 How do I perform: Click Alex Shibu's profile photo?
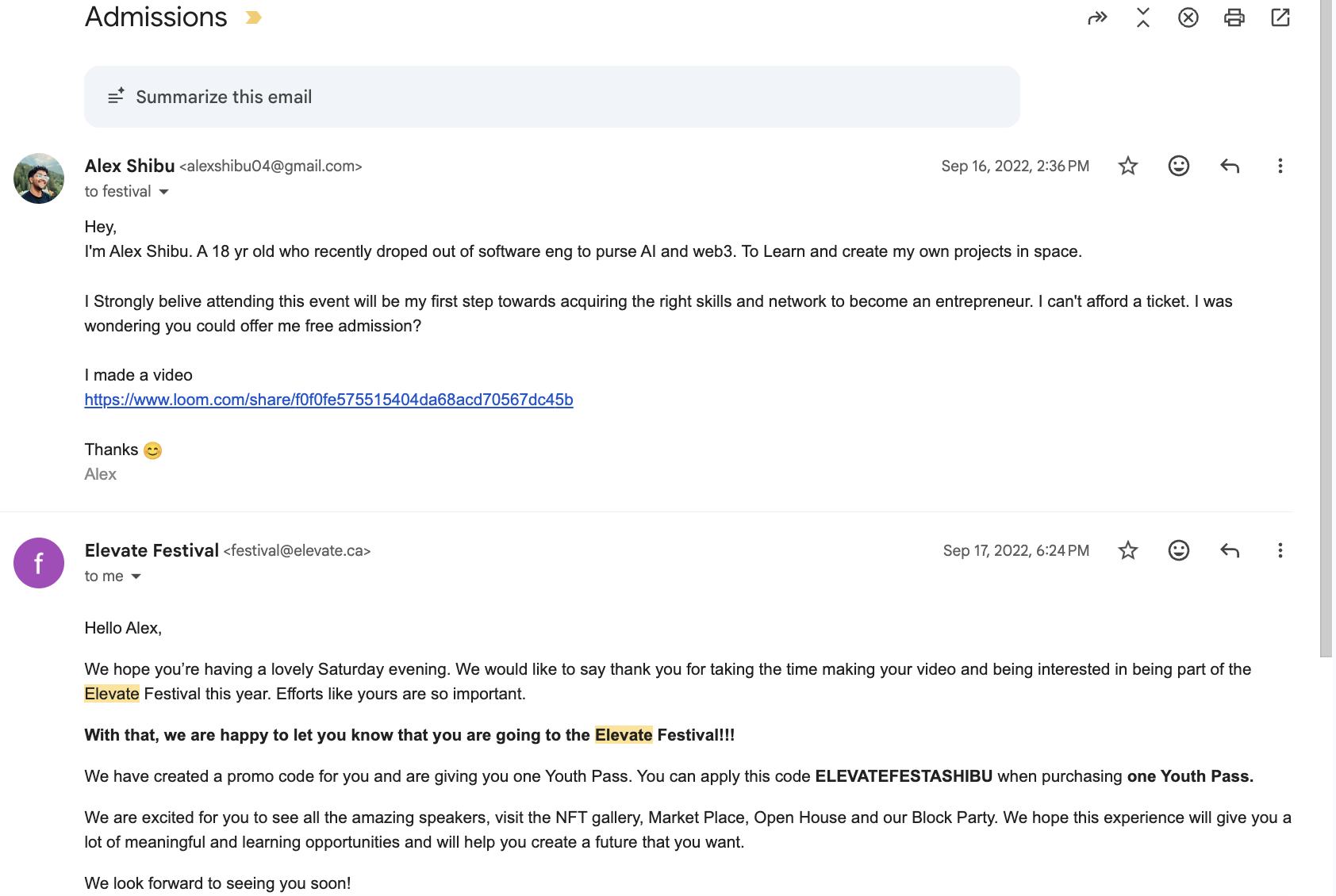pyautogui.click(x=39, y=178)
